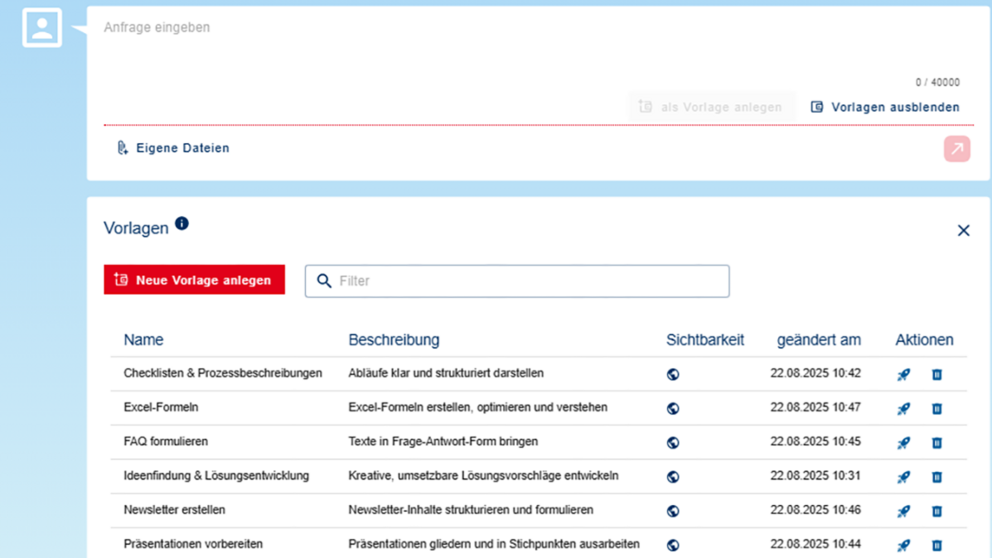This screenshot has height=558, width=992.
Task: Click als Vorlage anlegen button
Action: coord(711,107)
